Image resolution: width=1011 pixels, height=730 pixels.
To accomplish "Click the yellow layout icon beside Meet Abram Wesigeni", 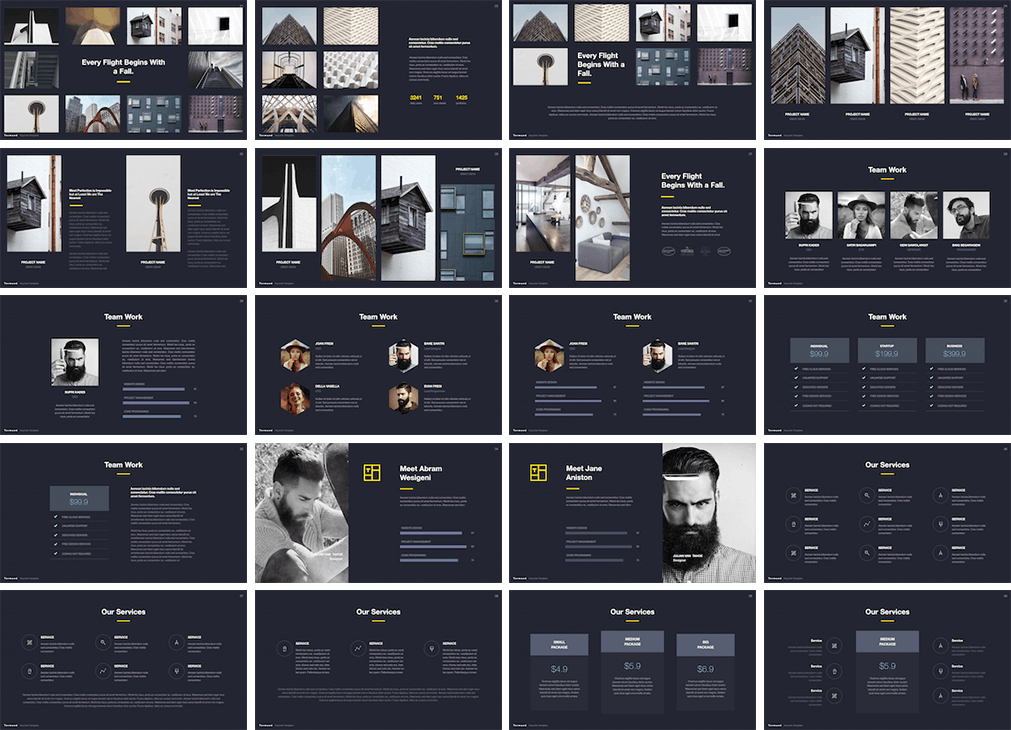I will coord(372,473).
